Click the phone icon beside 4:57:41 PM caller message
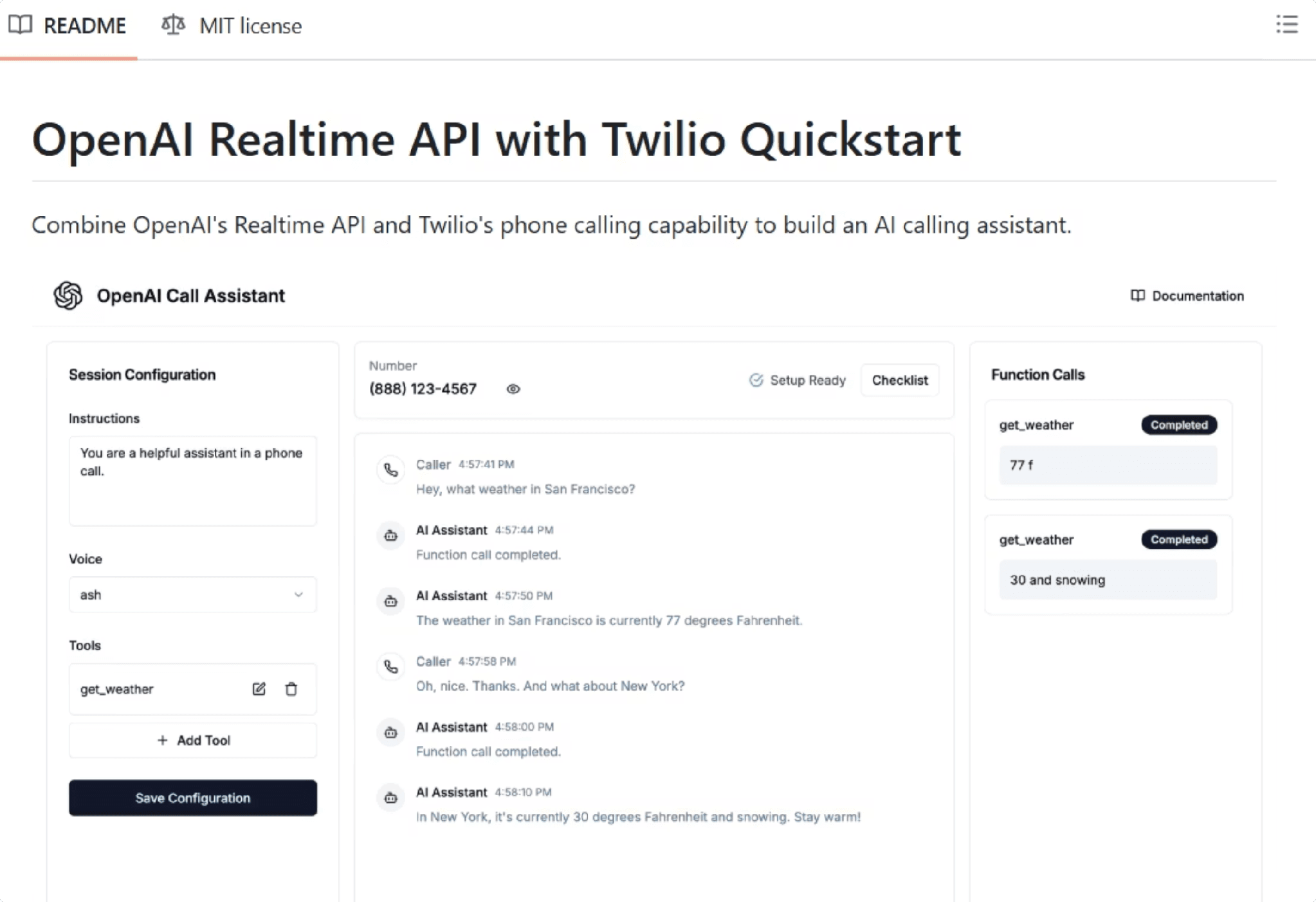 (390, 470)
